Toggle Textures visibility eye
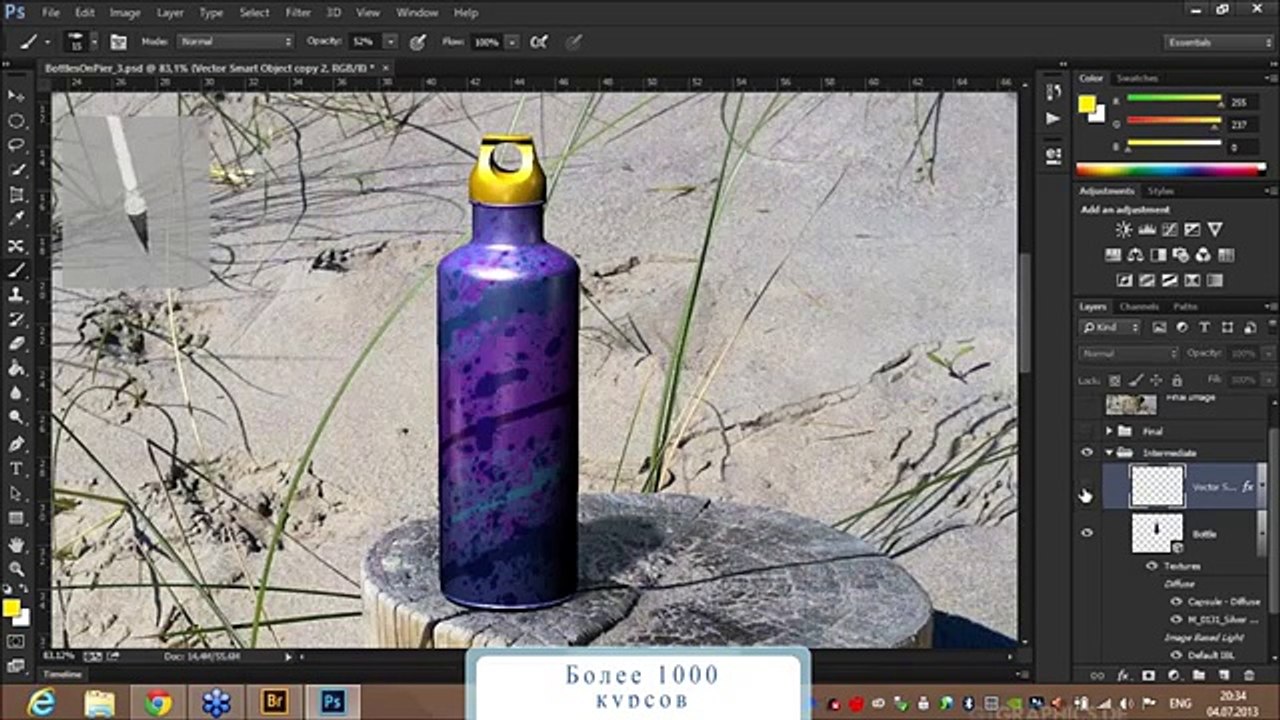The height and width of the screenshot is (720, 1280). tap(1152, 566)
